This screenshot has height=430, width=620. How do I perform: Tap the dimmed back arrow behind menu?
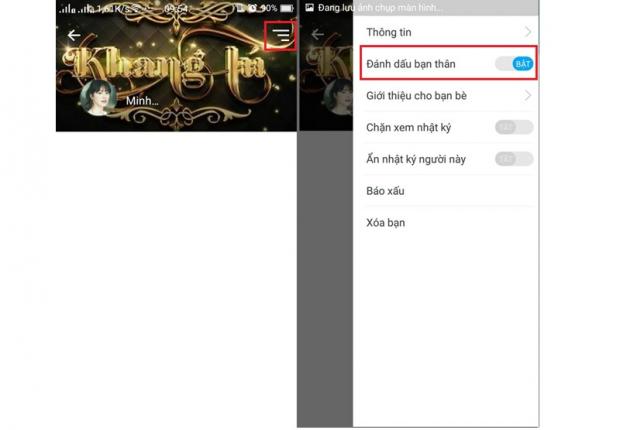pyautogui.click(x=317, y=35)
